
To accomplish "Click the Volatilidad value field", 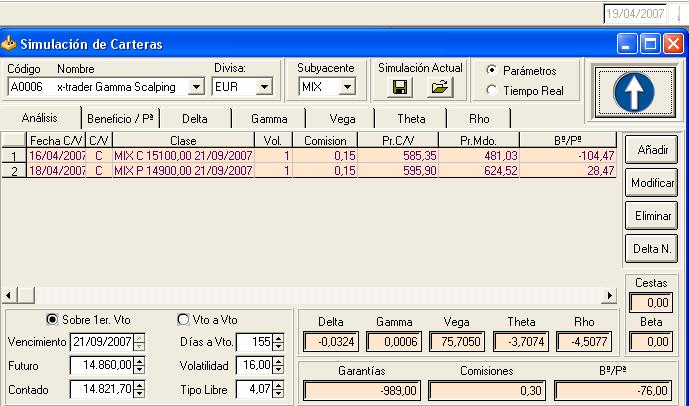I will [254, 365].
